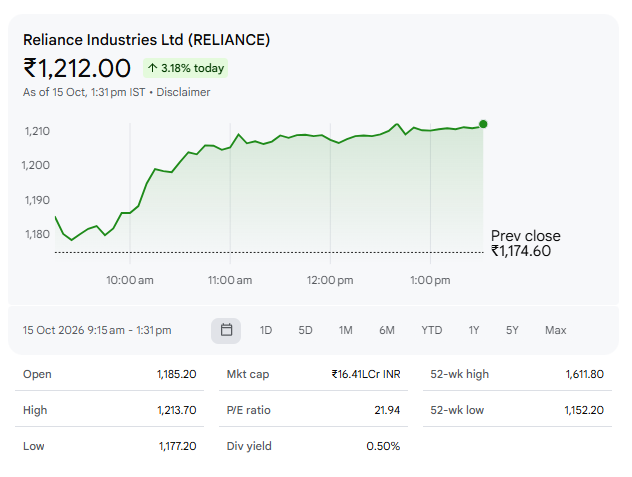Click the Prev close ₹1,174.60 label
Screen dimensions: 632x477
526,243
